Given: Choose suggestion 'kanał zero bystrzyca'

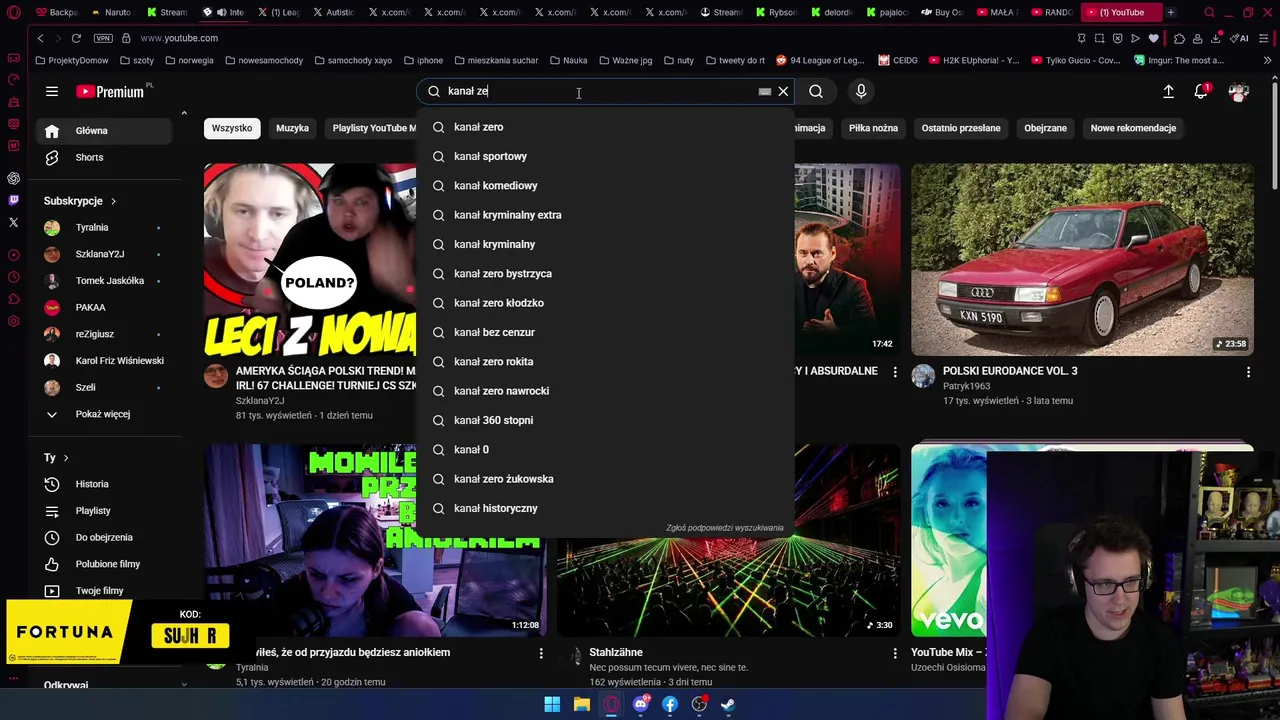Looking at the screenshot, I should coord(605,273).
